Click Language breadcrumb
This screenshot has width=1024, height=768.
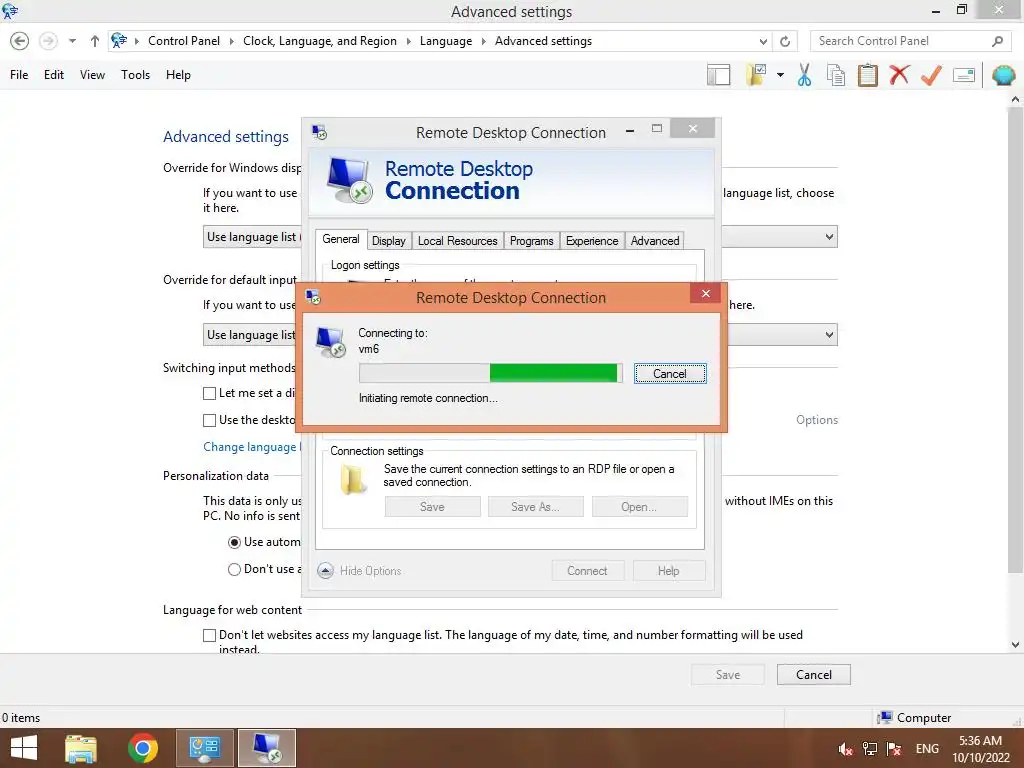pyautogui.click(x=445, y=41)
